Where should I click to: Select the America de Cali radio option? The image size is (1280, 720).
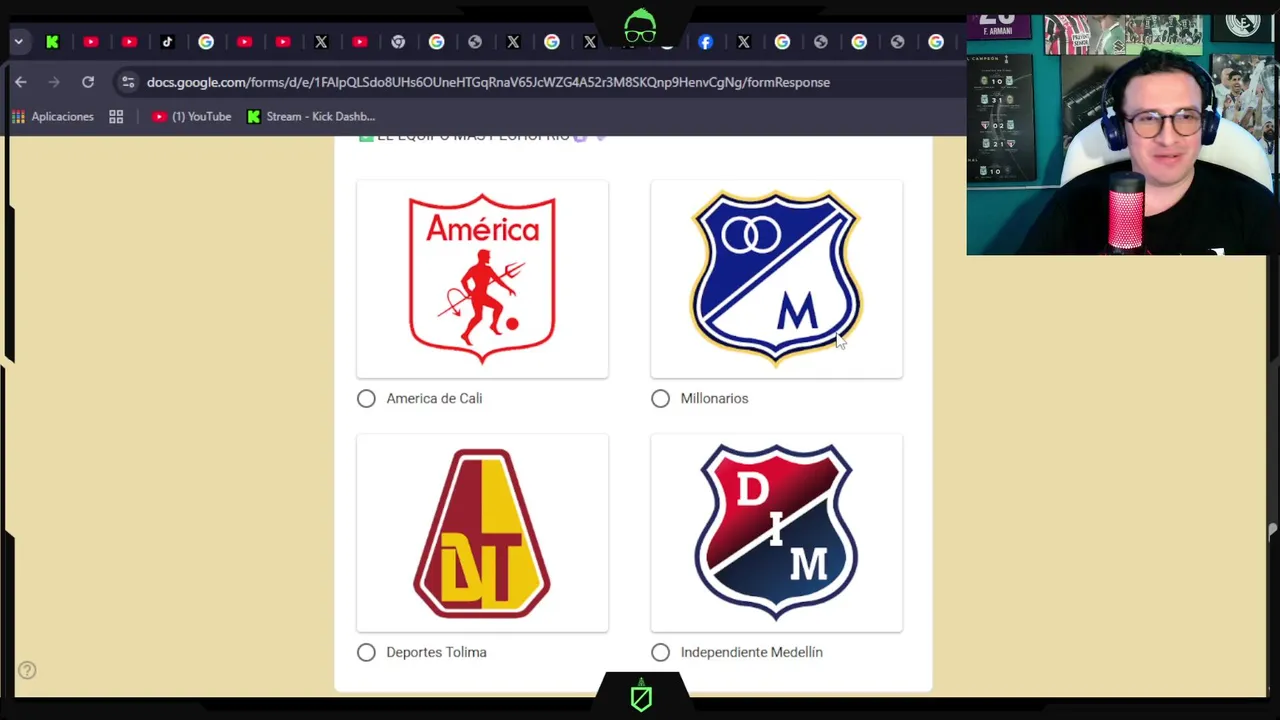pyautogui.click(x=366, y=398)
